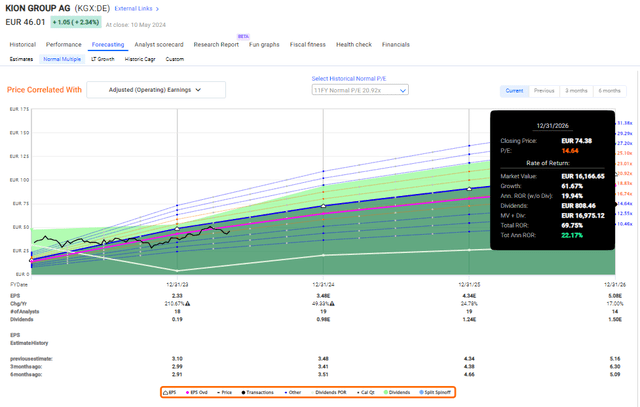Switch to the Historical tab
The image size is (640, 407).
pos(23,44)
